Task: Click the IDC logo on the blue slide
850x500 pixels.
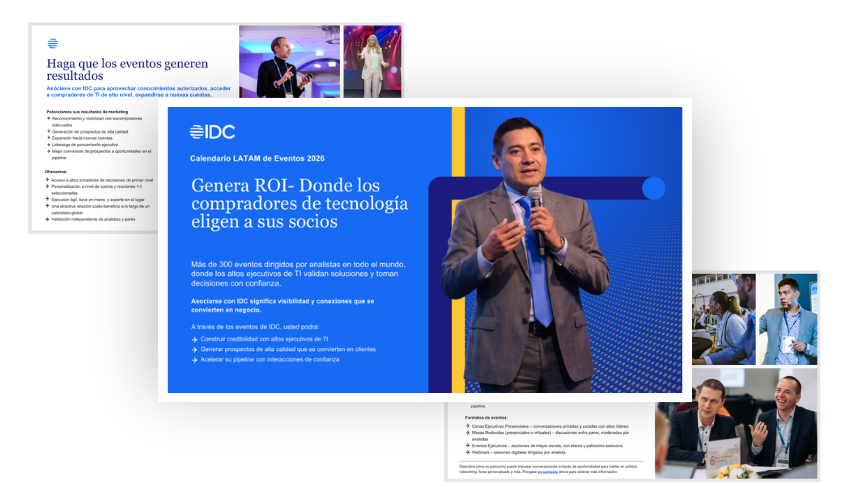Action: (x=213, y=131)
